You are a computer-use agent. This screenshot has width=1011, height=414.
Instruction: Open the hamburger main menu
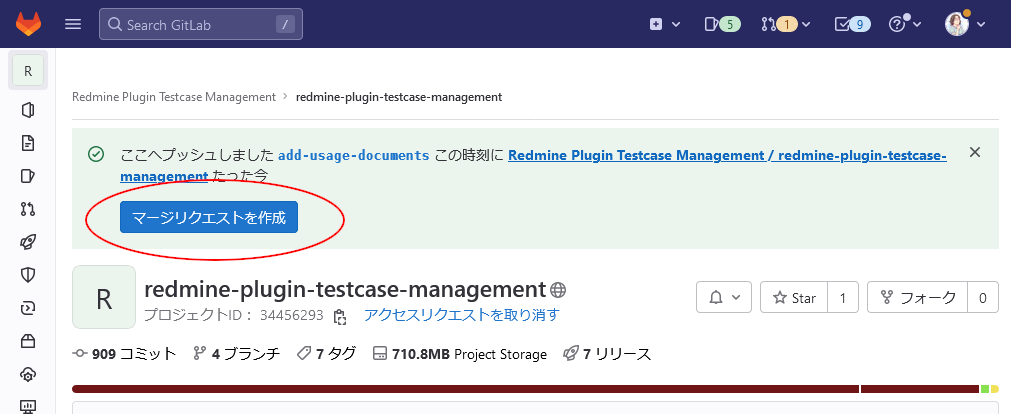[x=74, y=25]
